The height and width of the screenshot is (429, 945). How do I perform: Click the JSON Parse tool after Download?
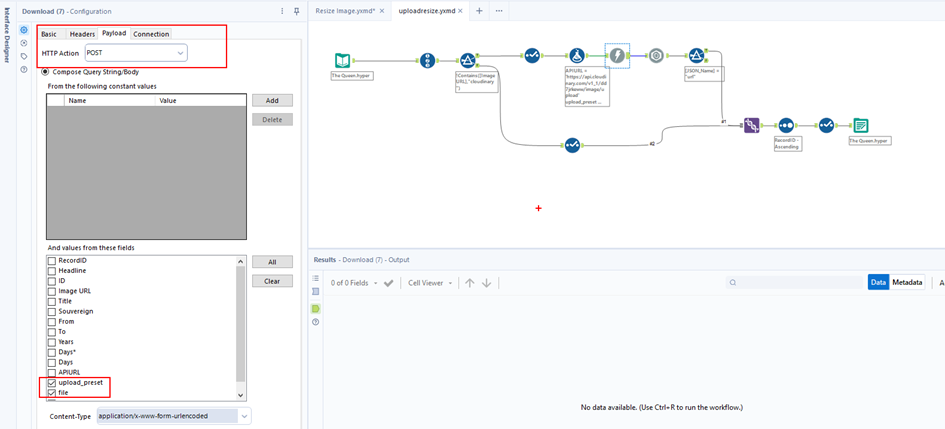click(656, 56)
